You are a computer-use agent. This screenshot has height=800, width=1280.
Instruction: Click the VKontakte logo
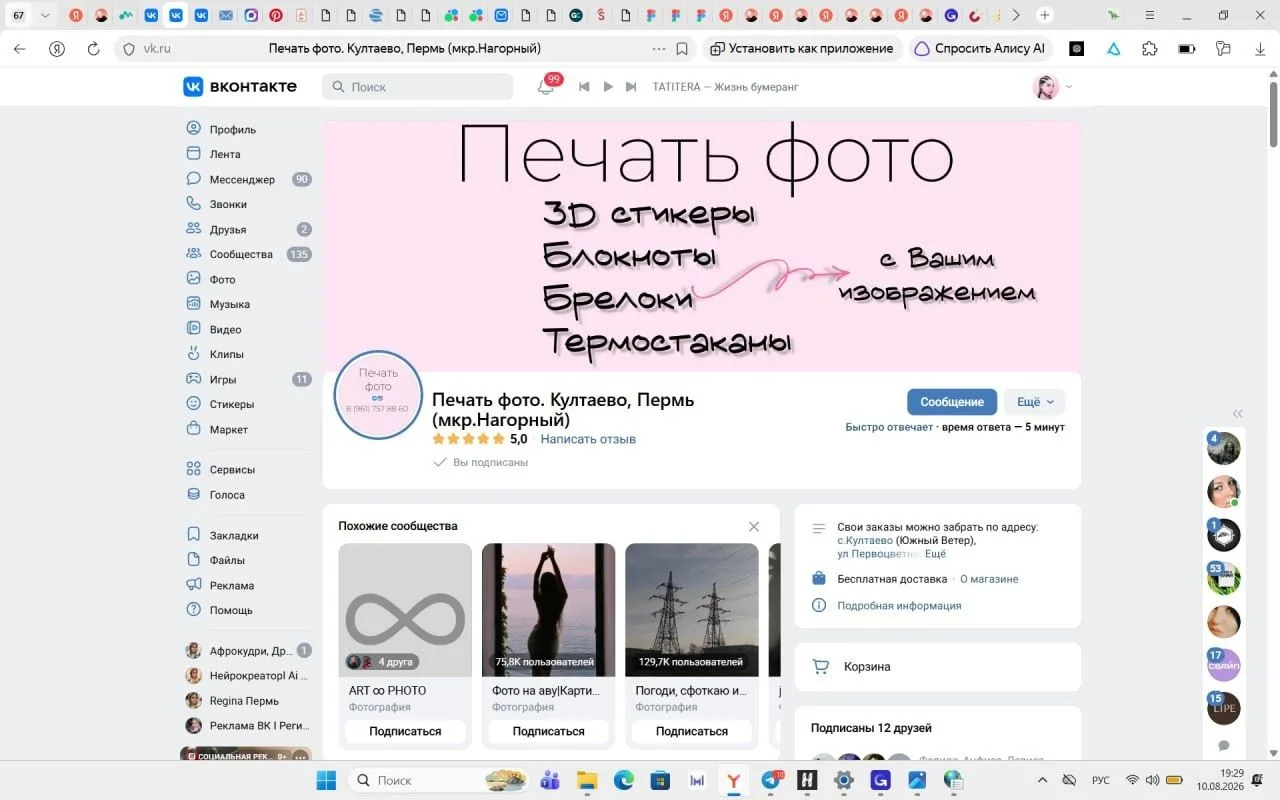pos(240,87)
